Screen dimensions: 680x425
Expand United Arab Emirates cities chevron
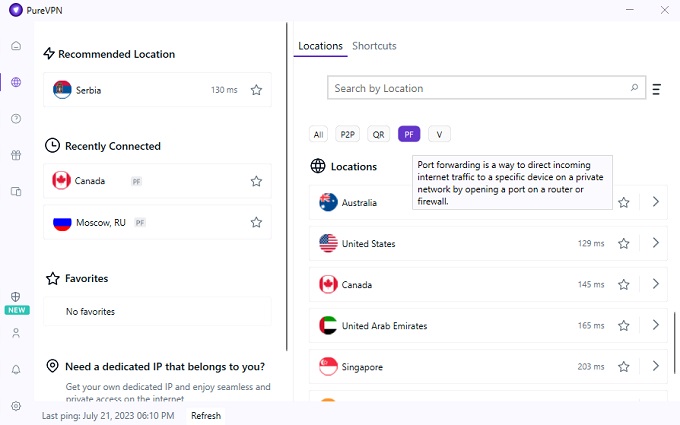coord(656,324)
